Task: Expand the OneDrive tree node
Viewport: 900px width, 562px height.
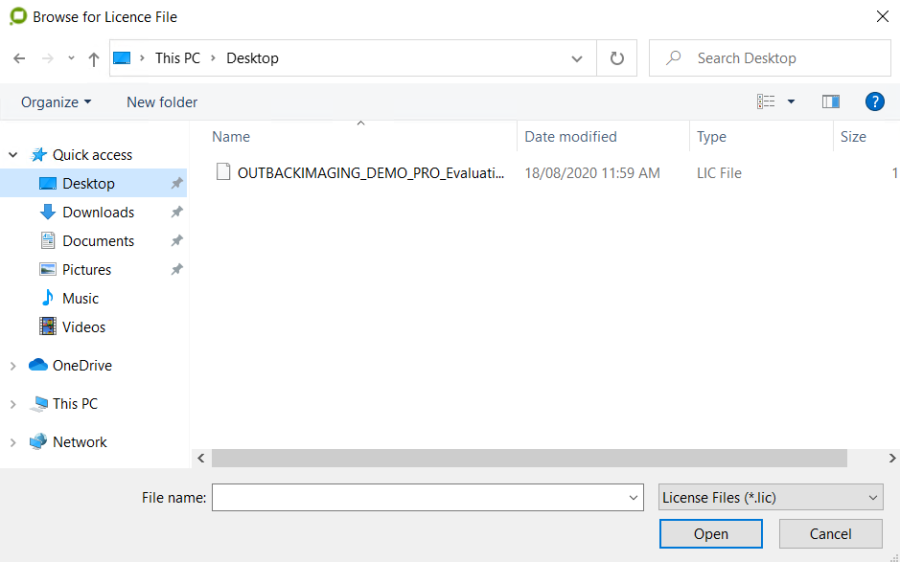Action: (x=13, y=366)
